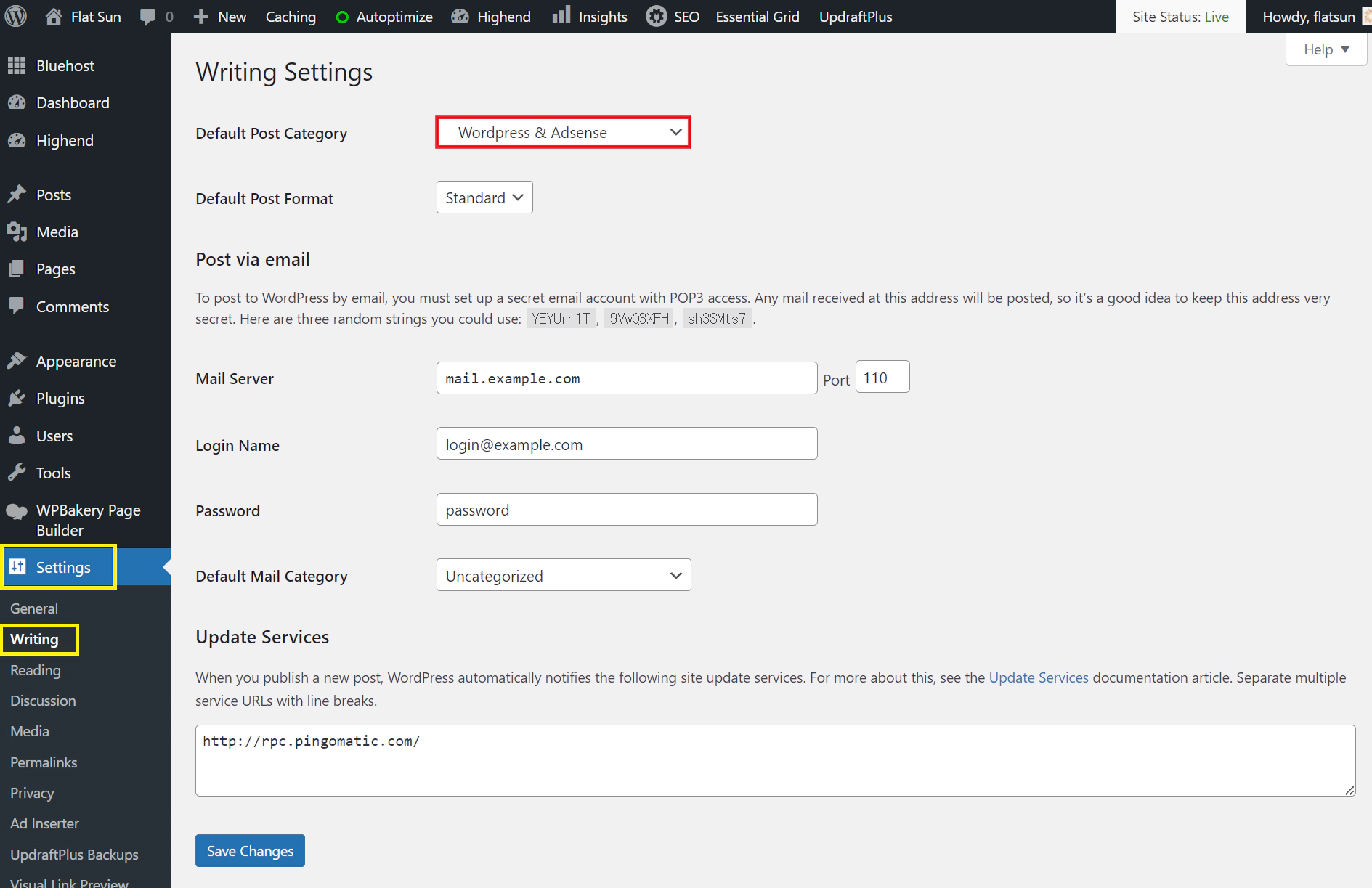The image size is (1372, 888).
Task: Click the Site Status: Live indicator
Action: pos(1181,17)
